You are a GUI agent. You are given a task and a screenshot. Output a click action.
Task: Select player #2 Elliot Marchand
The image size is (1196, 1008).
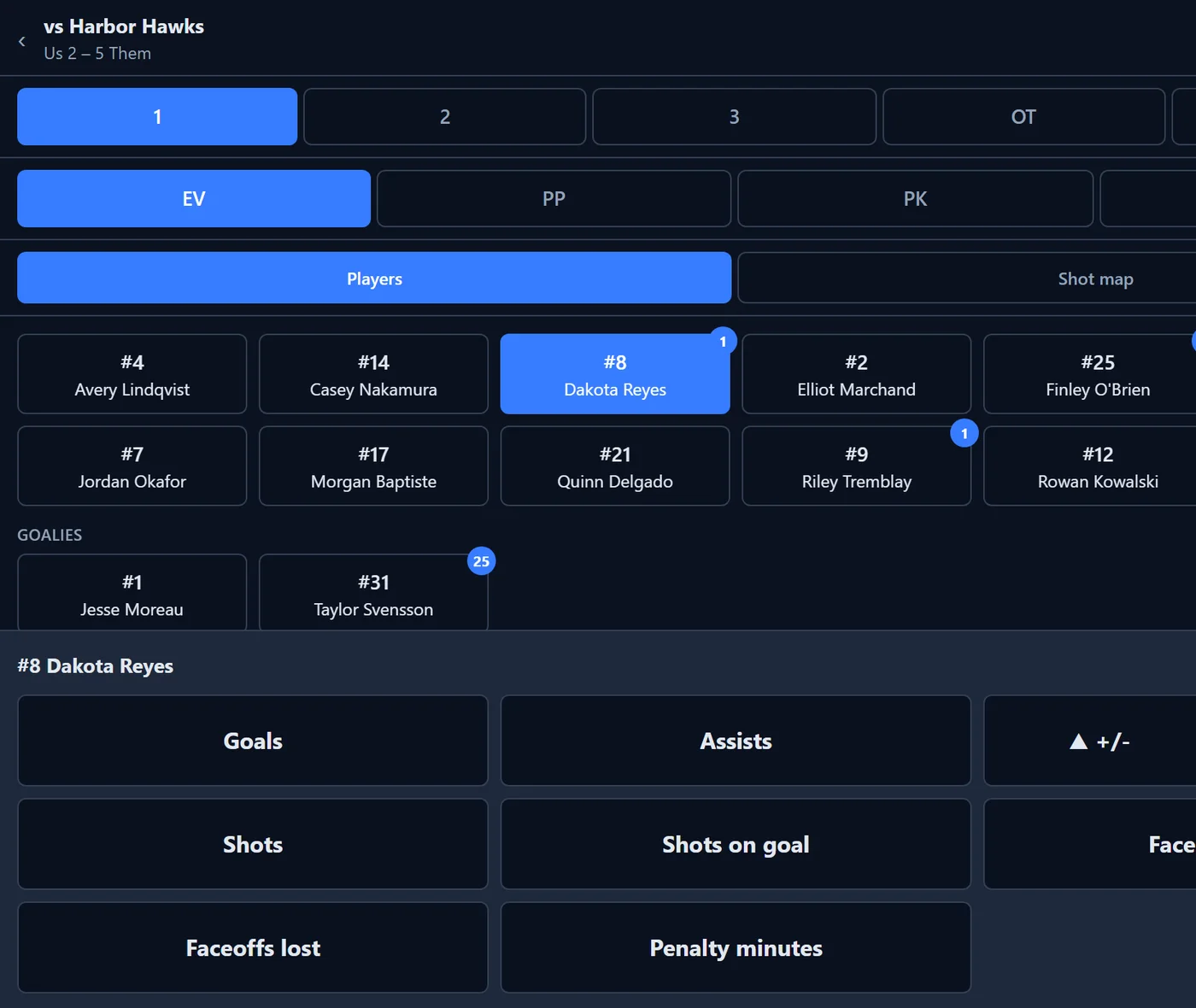(x=857, y=374)
